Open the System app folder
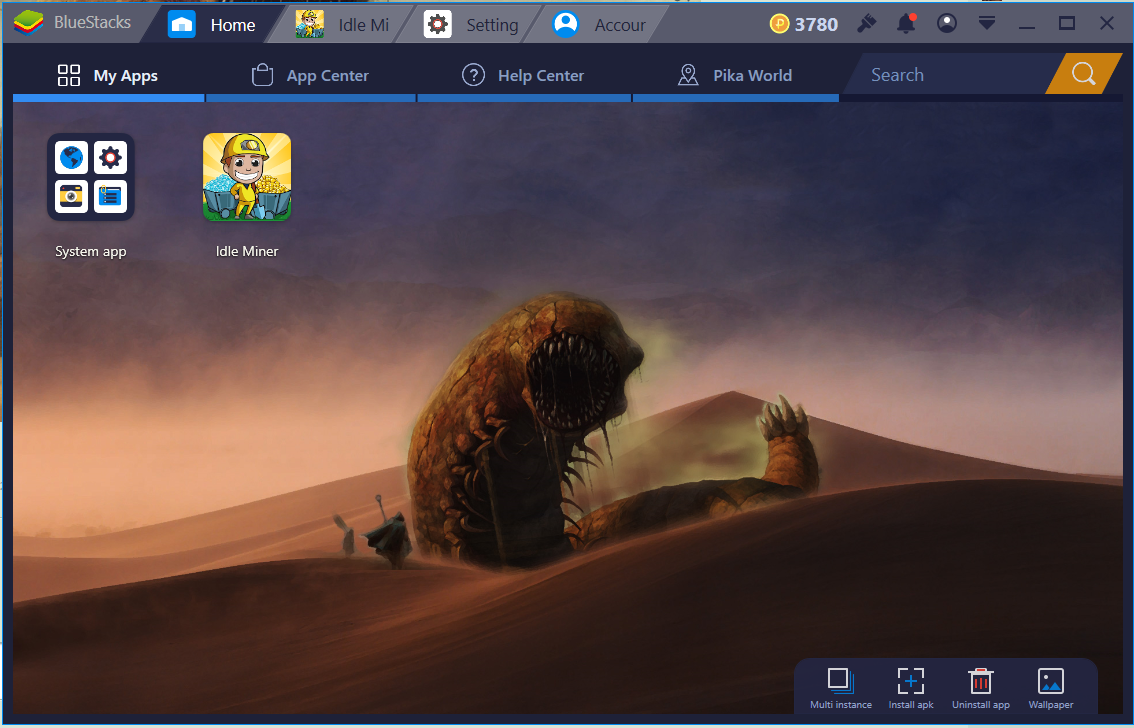This screenshot has height=728, width=1134. pyautogui.click(x=91, y=177)
